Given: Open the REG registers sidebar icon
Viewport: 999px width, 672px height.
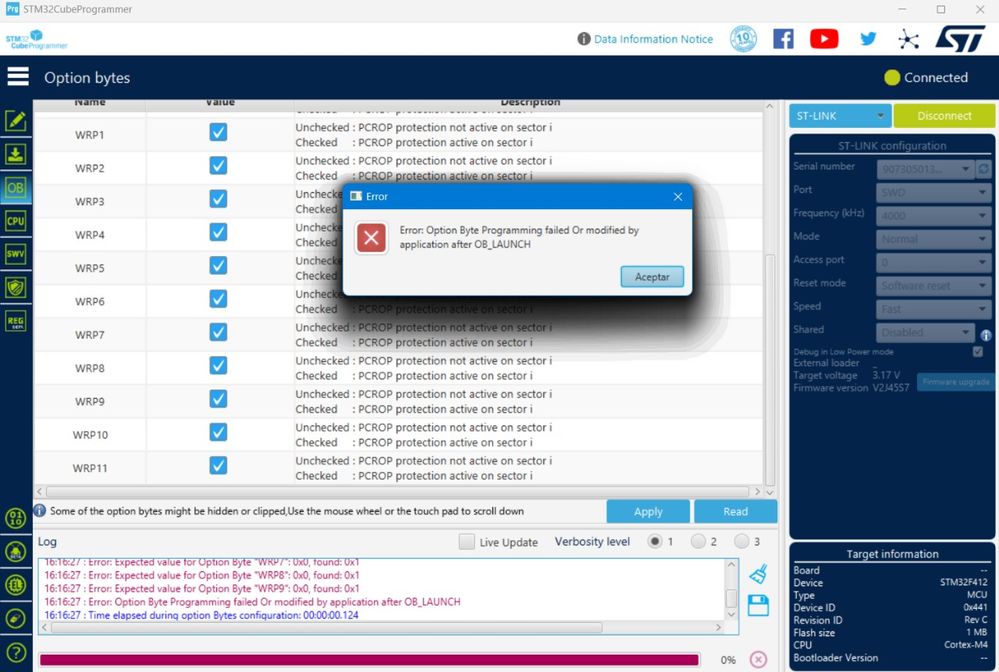Looking at the screenshot, I should pyautogui.click(x=16, y=321).
